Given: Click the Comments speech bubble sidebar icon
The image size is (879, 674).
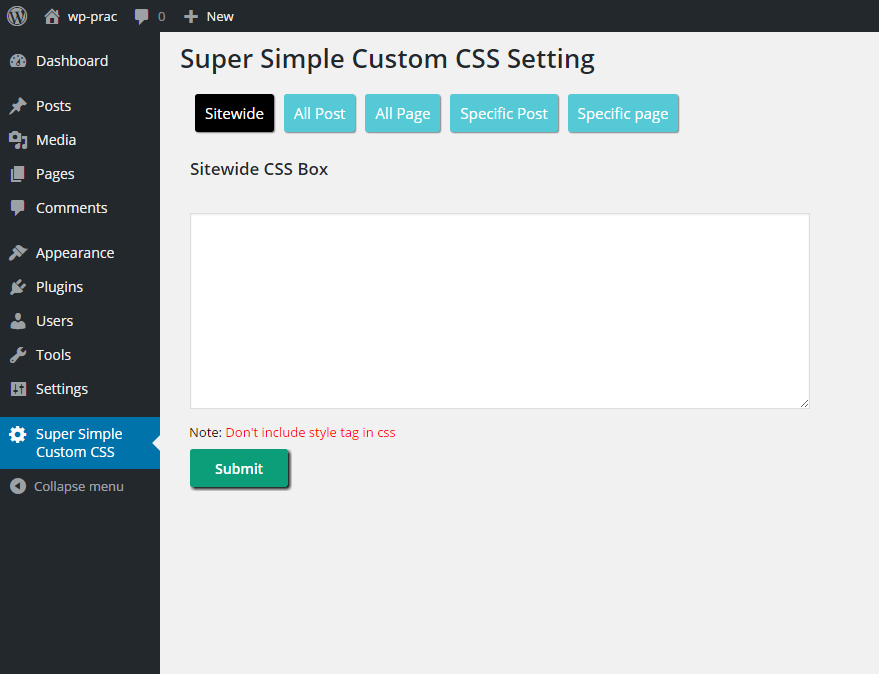Looking at the screenshot, I should tap(18, 208).
